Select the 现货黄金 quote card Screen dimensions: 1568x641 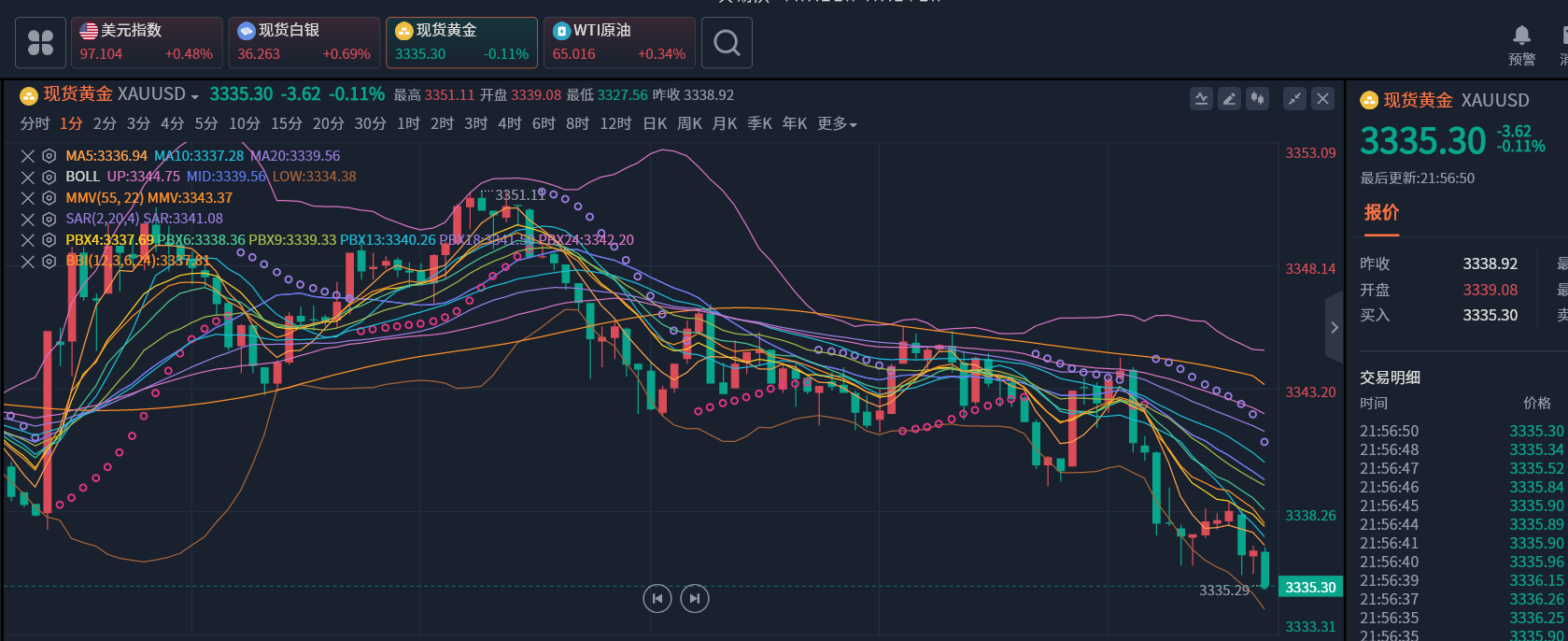(462, 43)
